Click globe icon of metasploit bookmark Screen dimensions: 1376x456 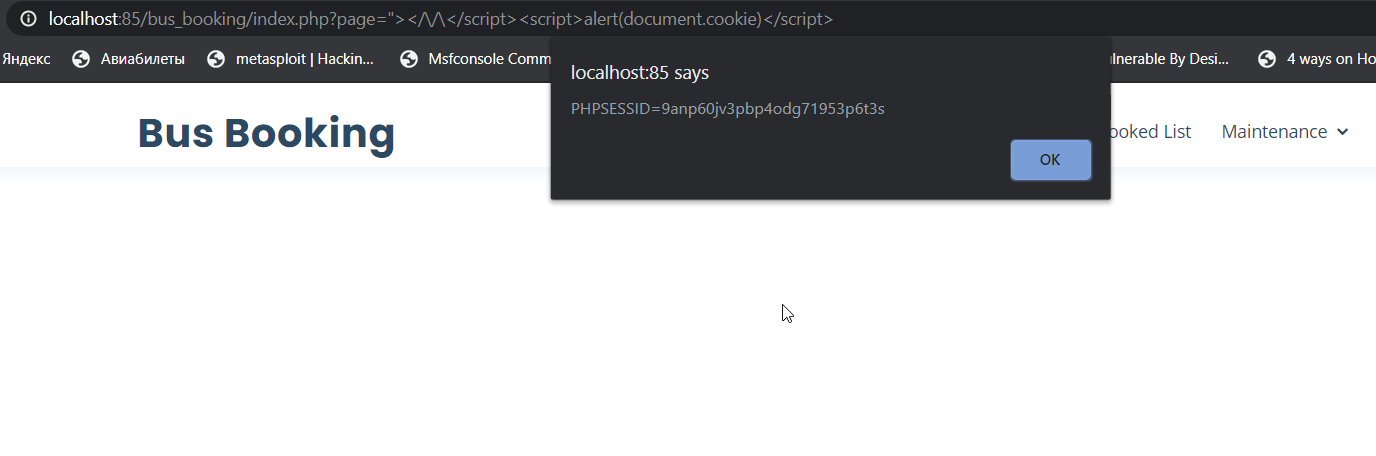point(216,59)
